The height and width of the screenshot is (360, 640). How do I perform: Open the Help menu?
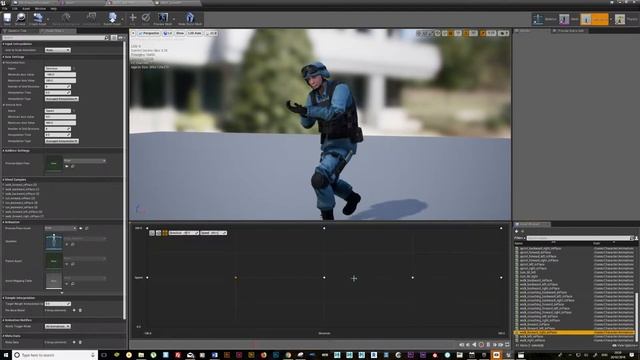(x=53, y=8)
